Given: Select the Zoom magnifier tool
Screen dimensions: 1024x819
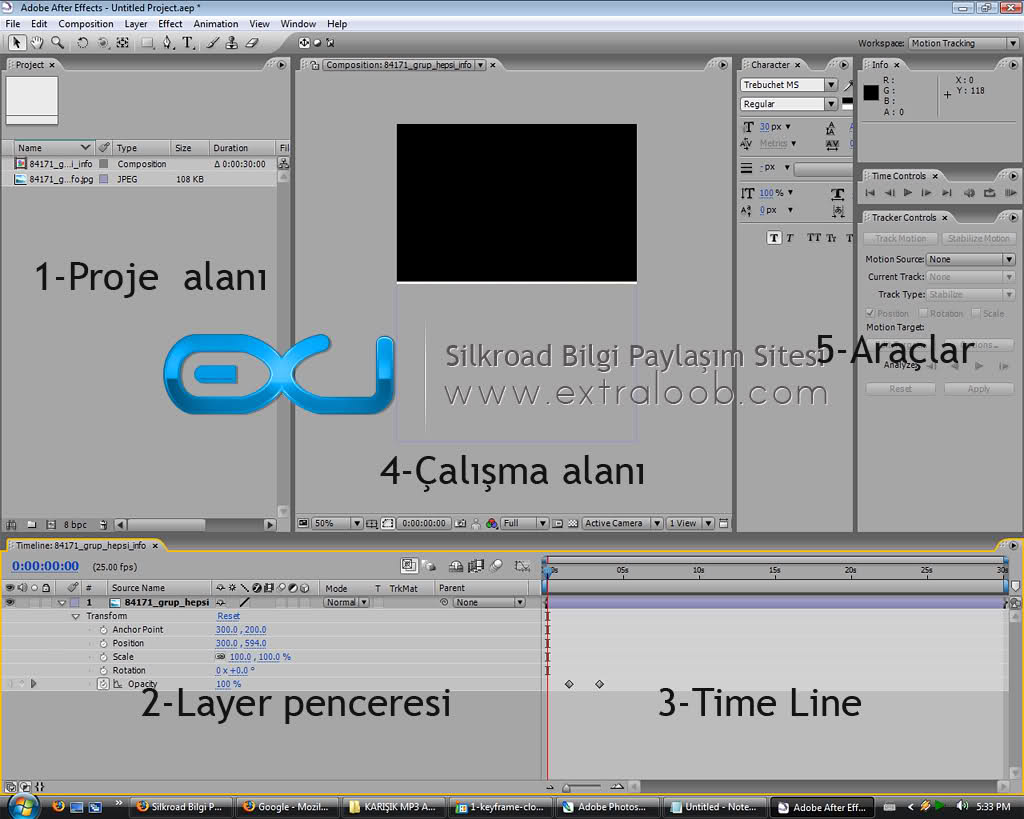Looking at the screenshot, I should point(57,43).
